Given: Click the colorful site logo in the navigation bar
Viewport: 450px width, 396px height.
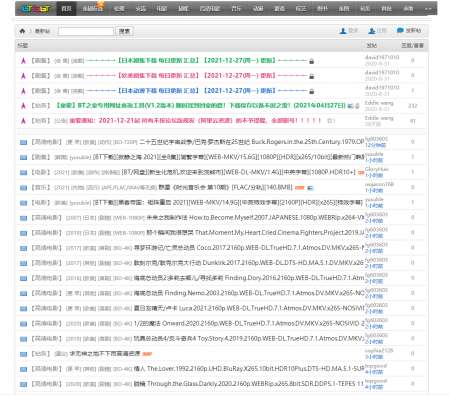Looking at the screenshot, I should click(36, 9).
